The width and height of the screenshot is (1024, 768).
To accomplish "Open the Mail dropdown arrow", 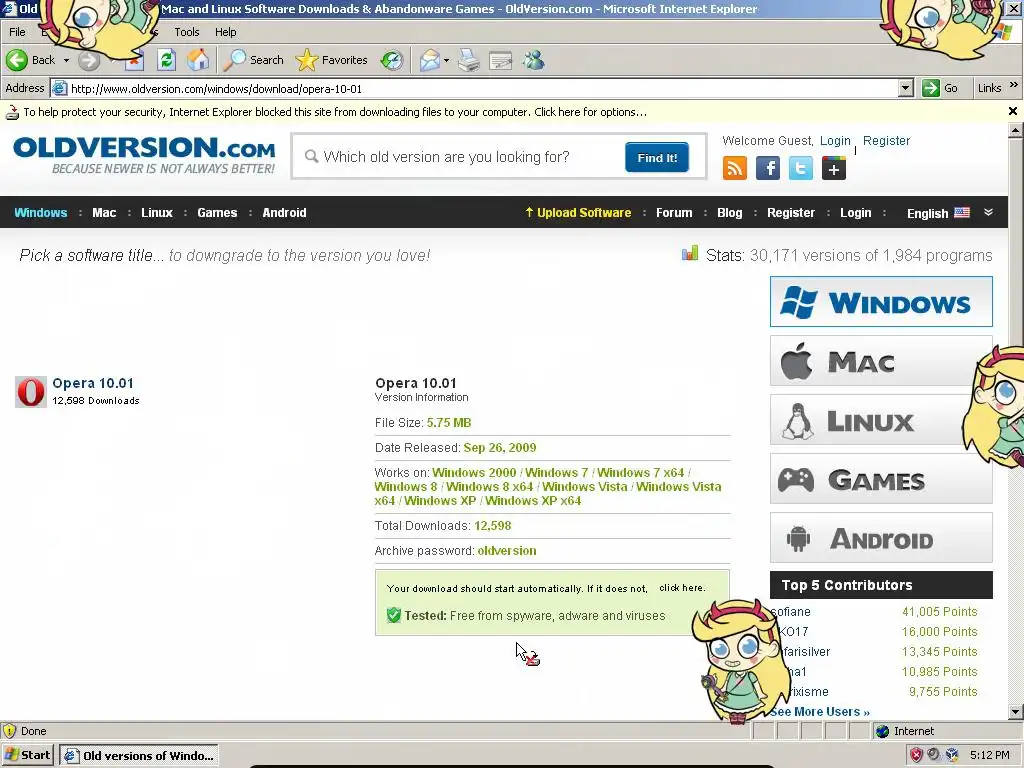I will pos(446,60).
